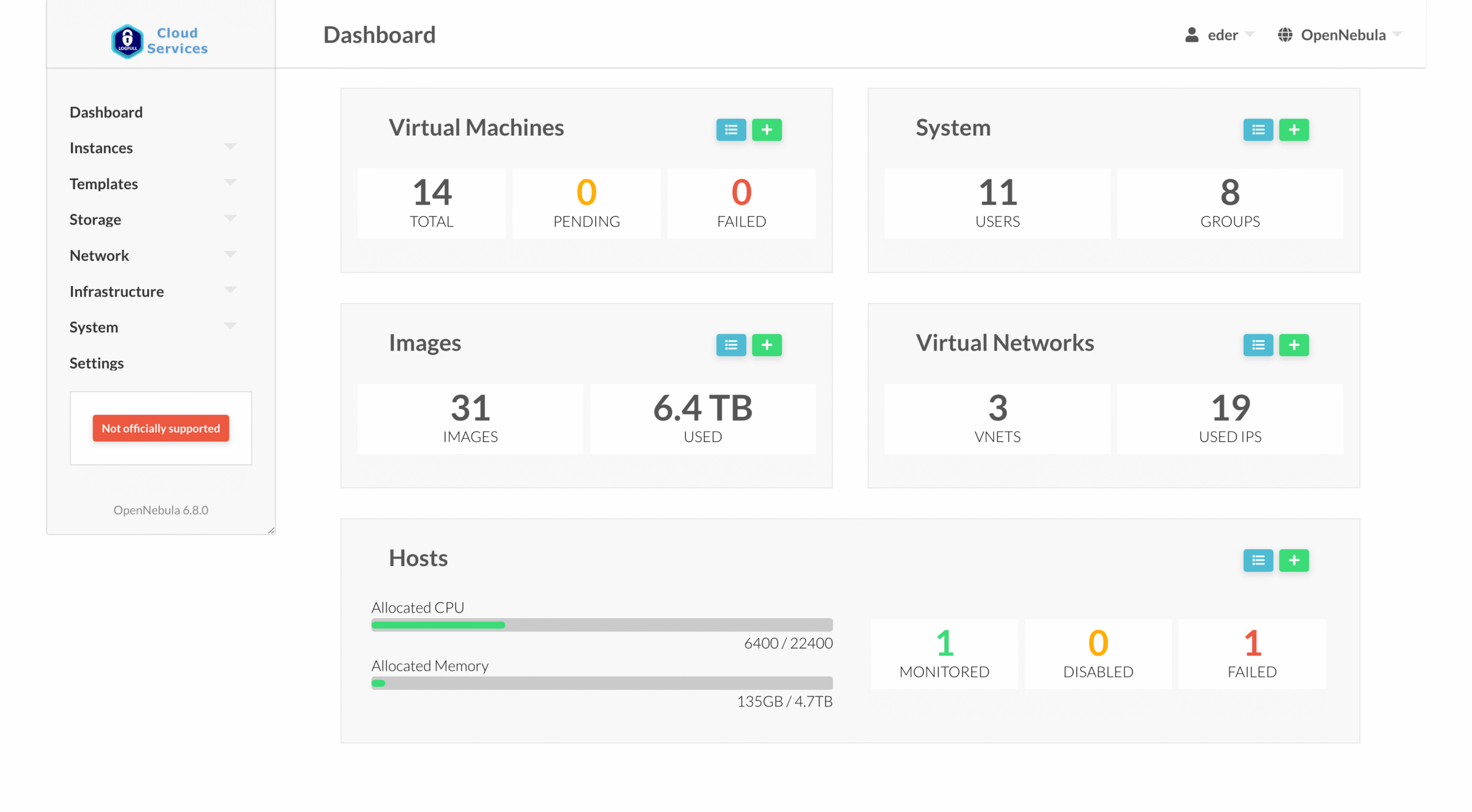Click the Not officially supported button
The width and height of the screenshot is (1472, 812).
160,428
